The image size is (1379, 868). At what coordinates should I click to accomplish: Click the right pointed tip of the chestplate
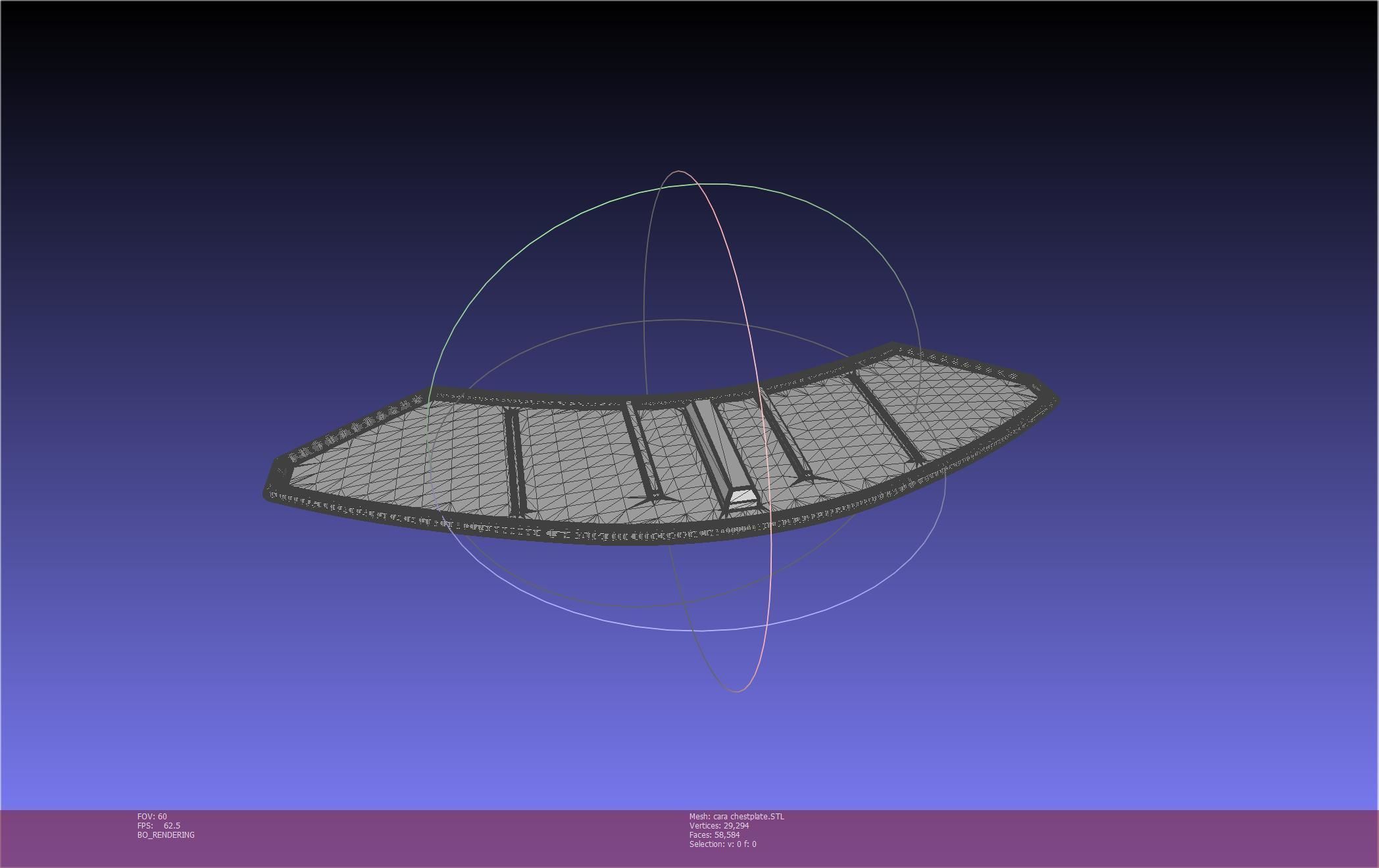click(x=1053, y=399)
